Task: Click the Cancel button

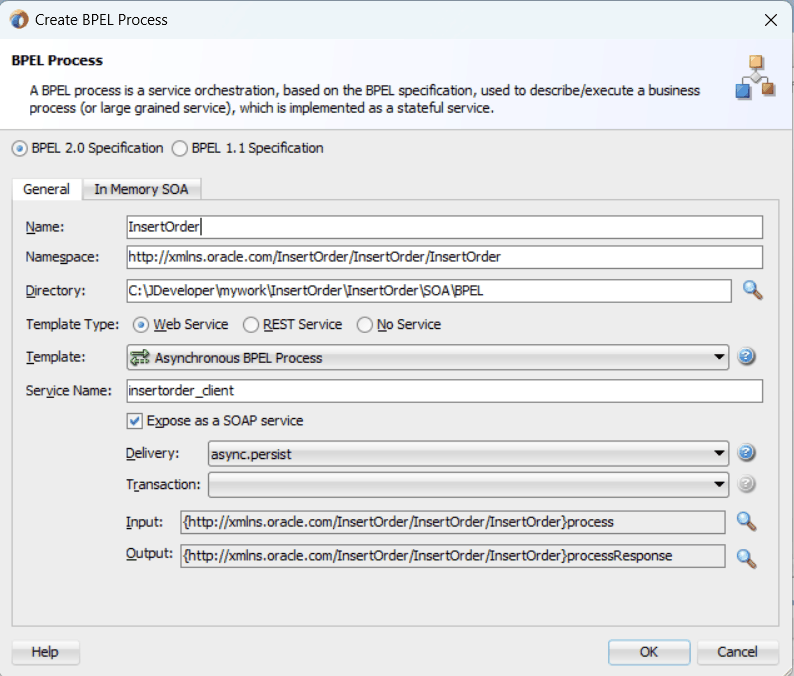Action: (x=737, y=652)
